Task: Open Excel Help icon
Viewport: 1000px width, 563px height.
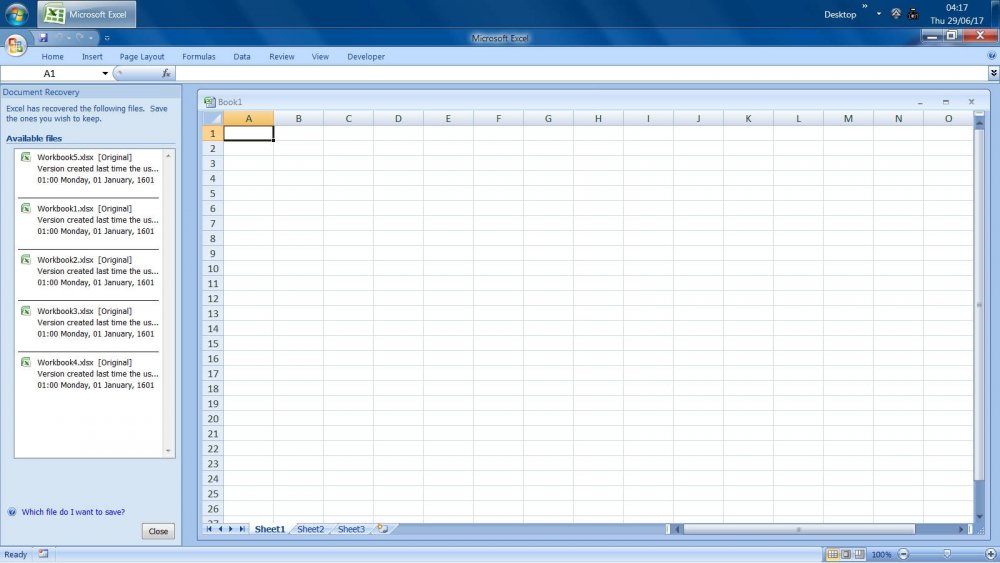Action: 992,56
